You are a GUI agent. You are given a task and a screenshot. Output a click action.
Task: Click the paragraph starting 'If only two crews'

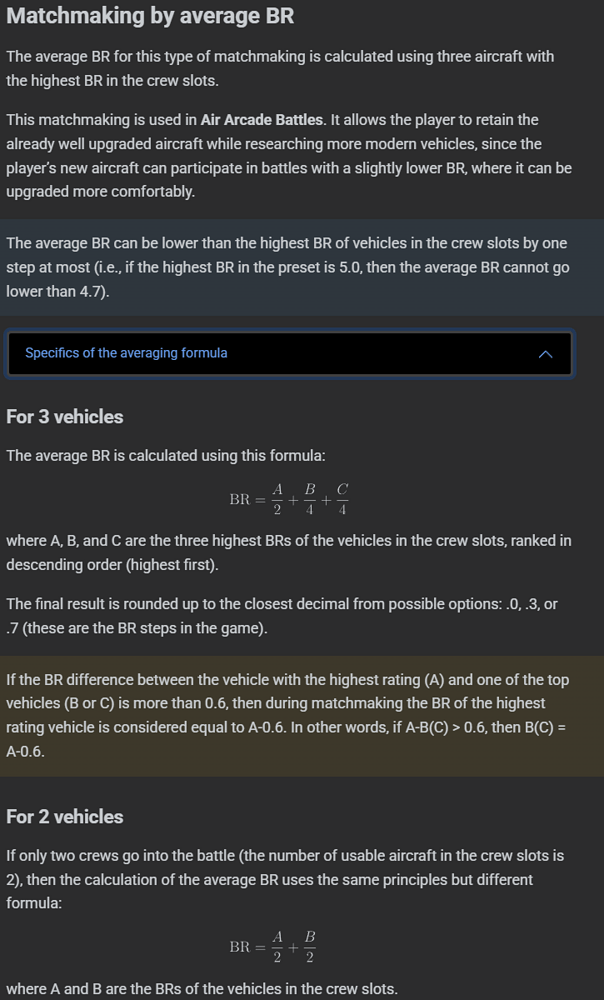[284, 879]
